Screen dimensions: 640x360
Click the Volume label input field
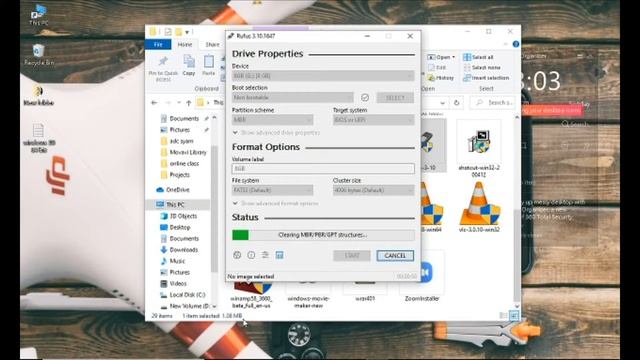(323, 169)
